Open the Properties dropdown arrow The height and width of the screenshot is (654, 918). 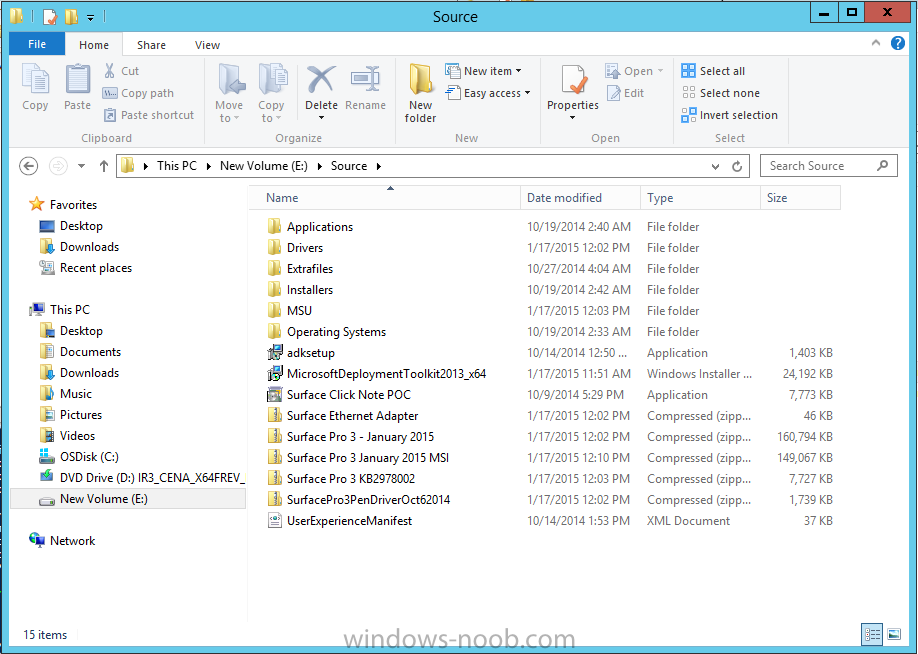click(573, 118)
